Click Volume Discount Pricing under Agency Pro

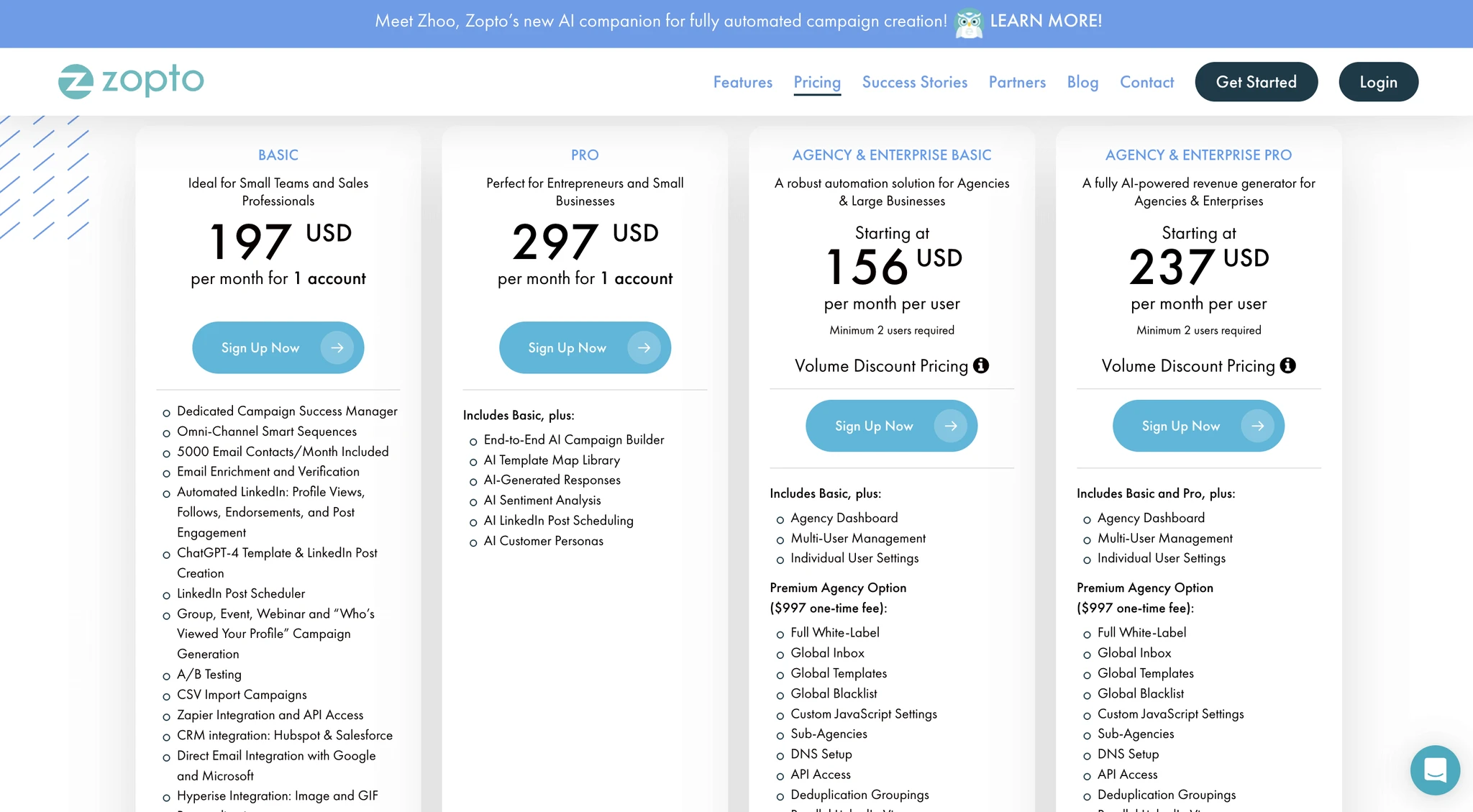click(1188, 365)
